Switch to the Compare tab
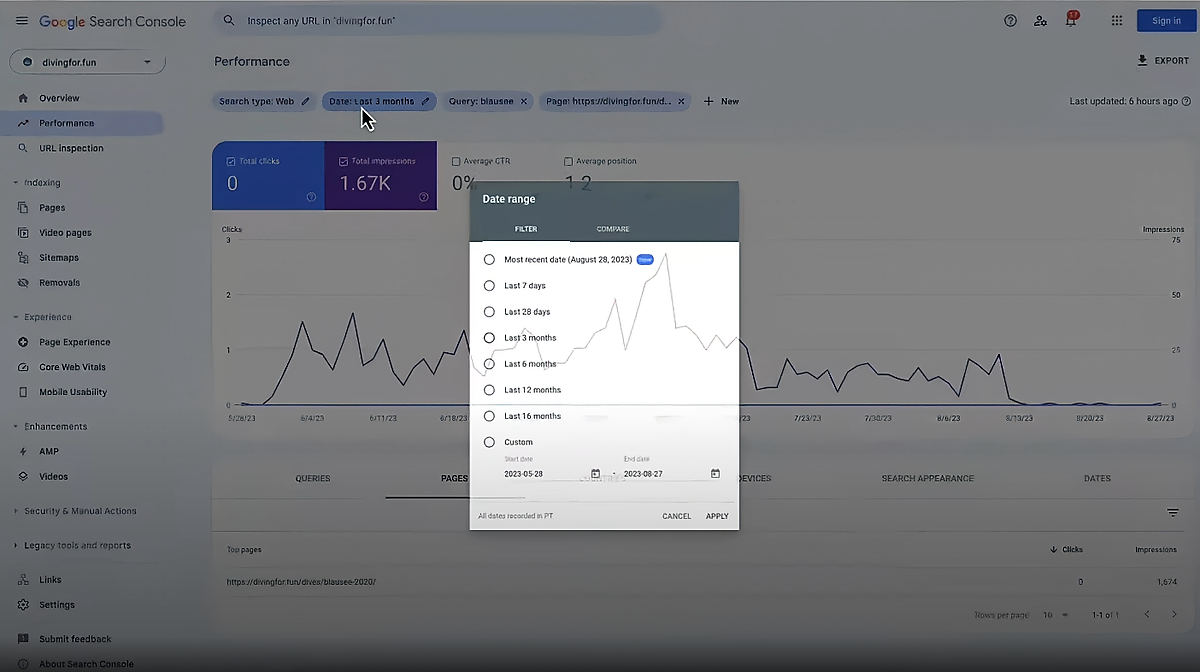Image resolution: width=1200 pixels, height=672 pixels. (x=613, y=229)
